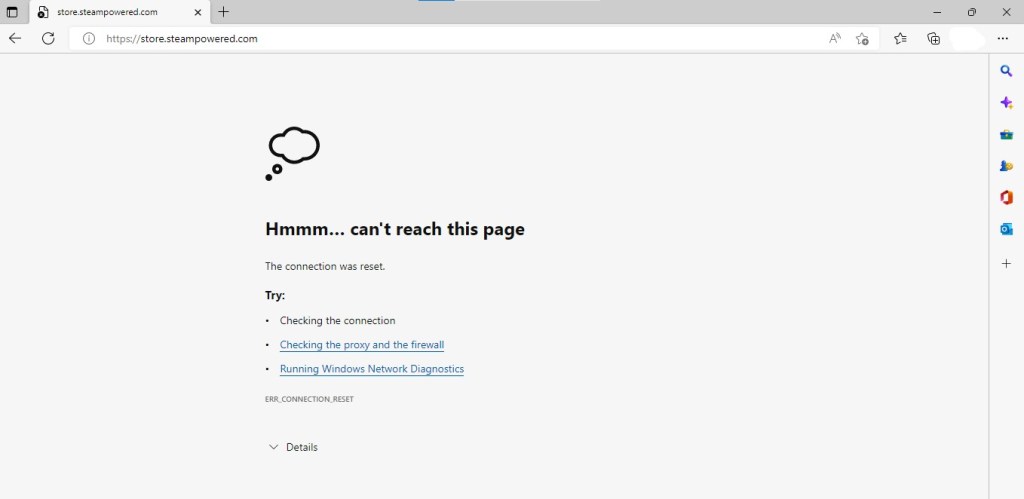1024x499 pixels.
Task: View site information icon in address bar
Action: (x=88, y=38)
